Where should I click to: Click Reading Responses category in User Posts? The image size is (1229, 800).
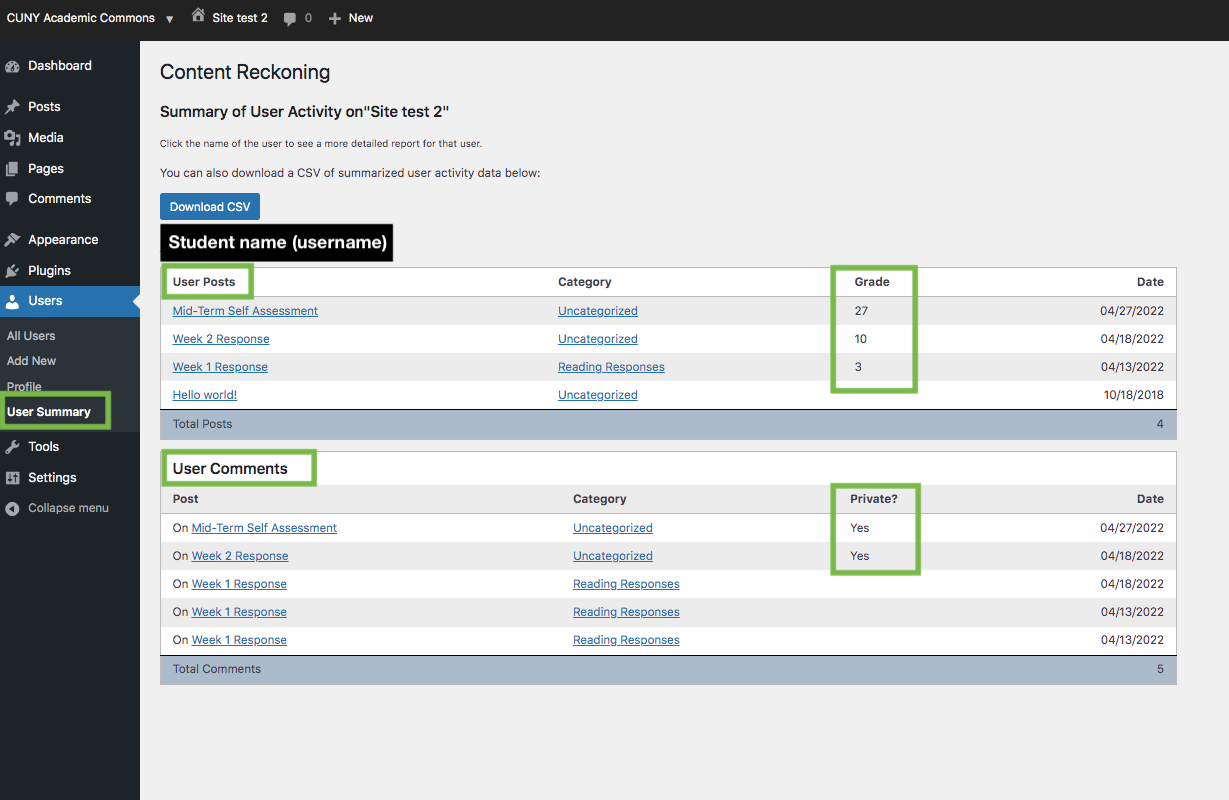[611, 367]
